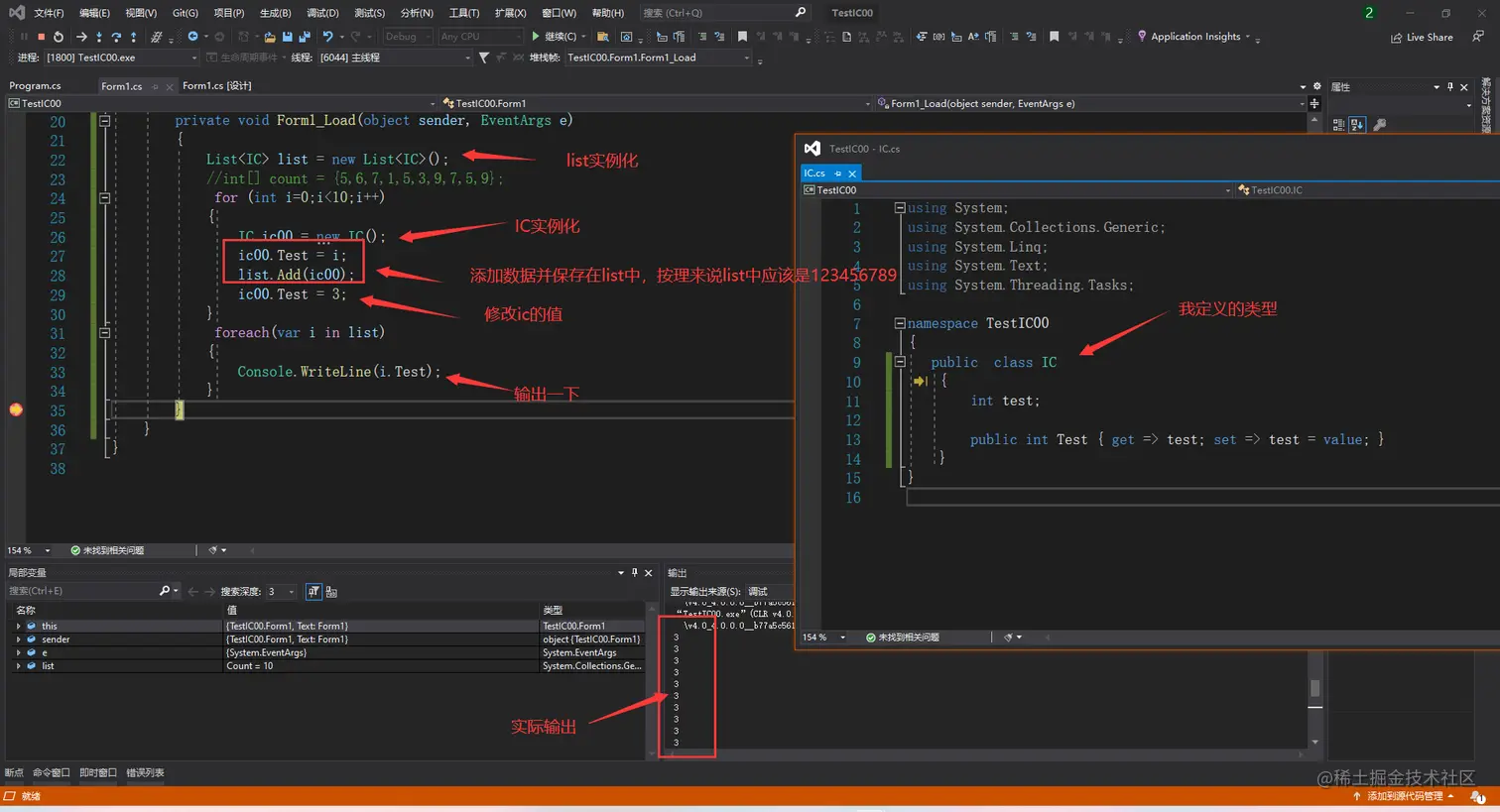
Task: Click the Step Out icon
Action: [133, 37]
